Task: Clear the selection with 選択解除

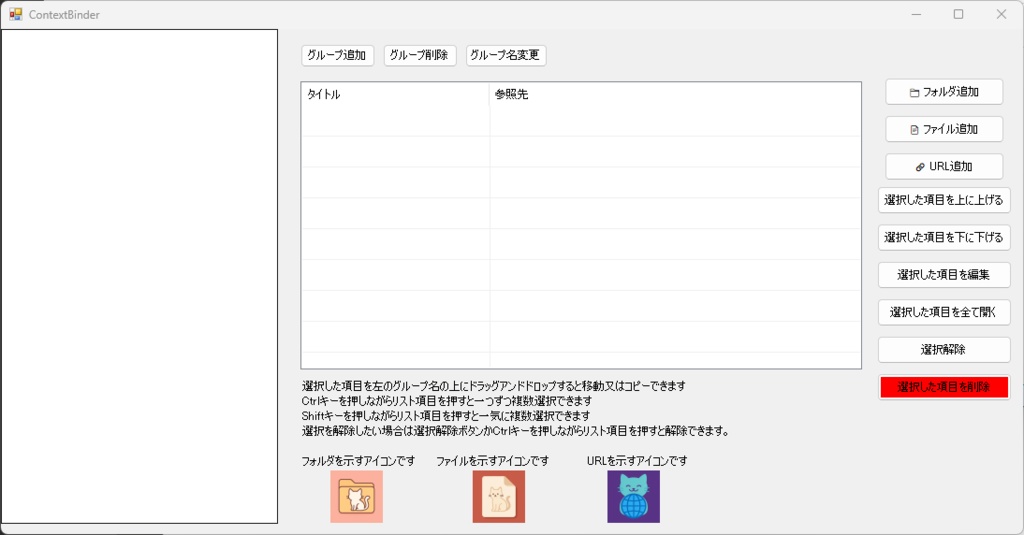Action: click(x=944, y=349)
